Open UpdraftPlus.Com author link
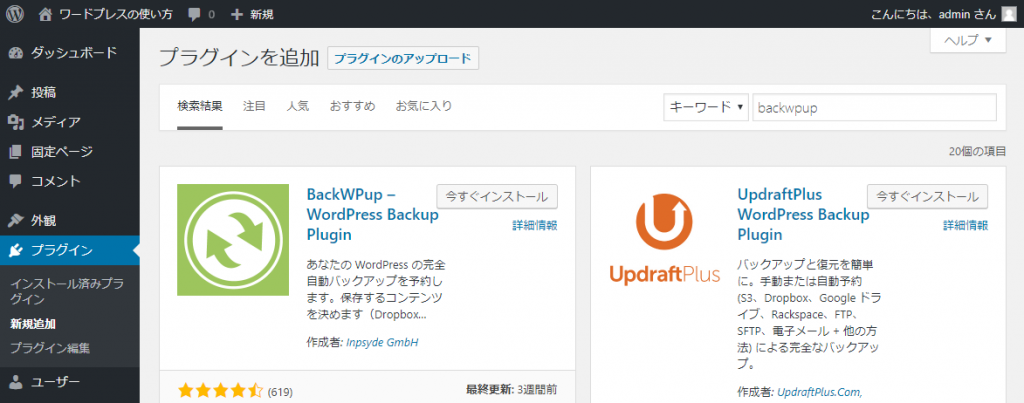This screenshot has height=403, width=1024. [x=819, y=393]
